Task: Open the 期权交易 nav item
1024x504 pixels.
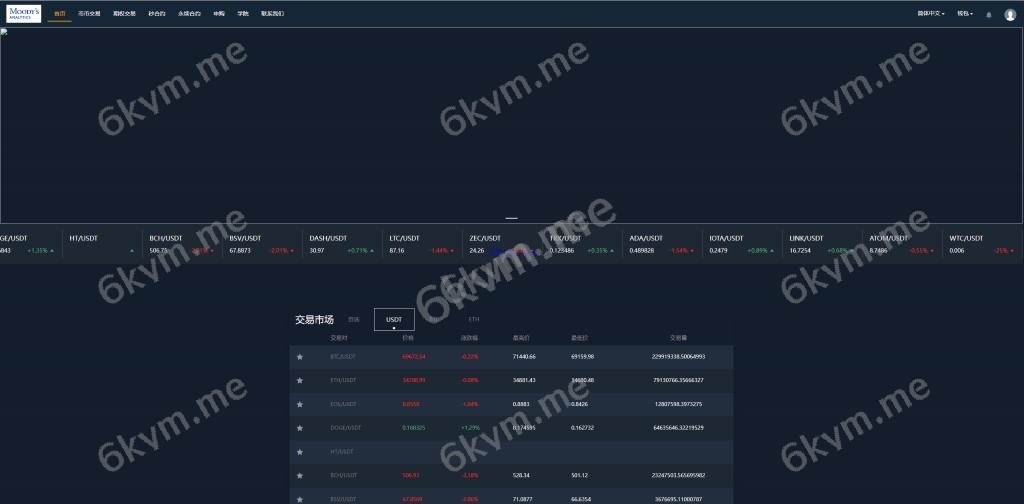Action: 124,14
